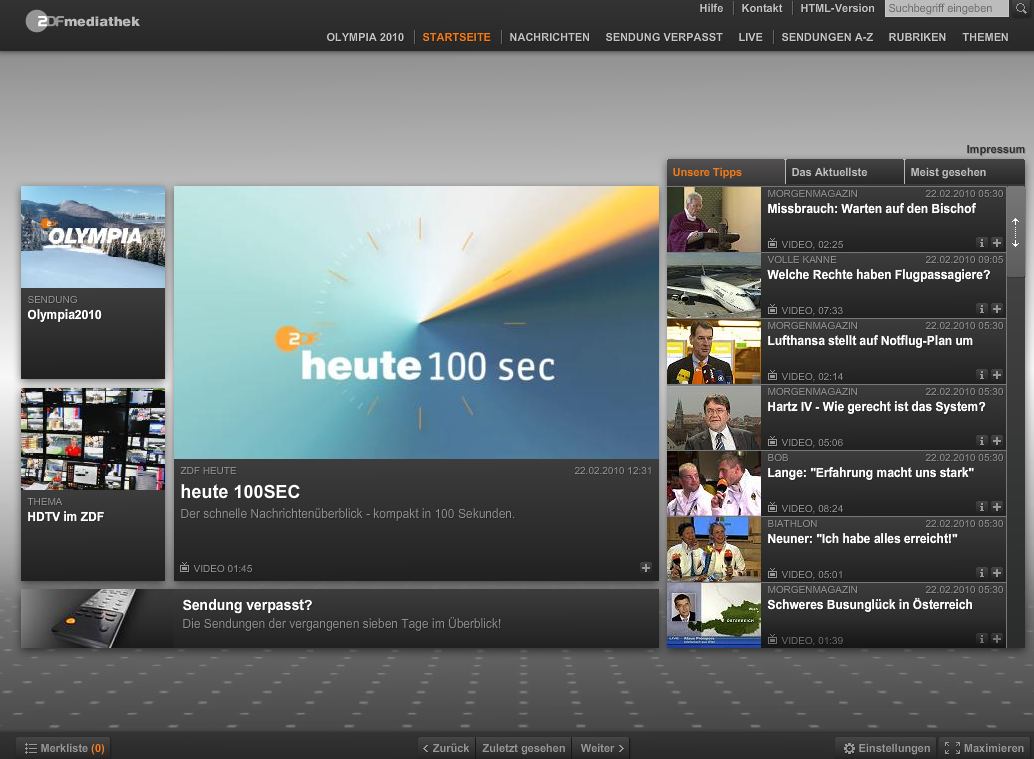The height and width of the screenshot is (759, 1034).
Task: Show info for Missbrauch bishop video
Action: tap(982, 243)
